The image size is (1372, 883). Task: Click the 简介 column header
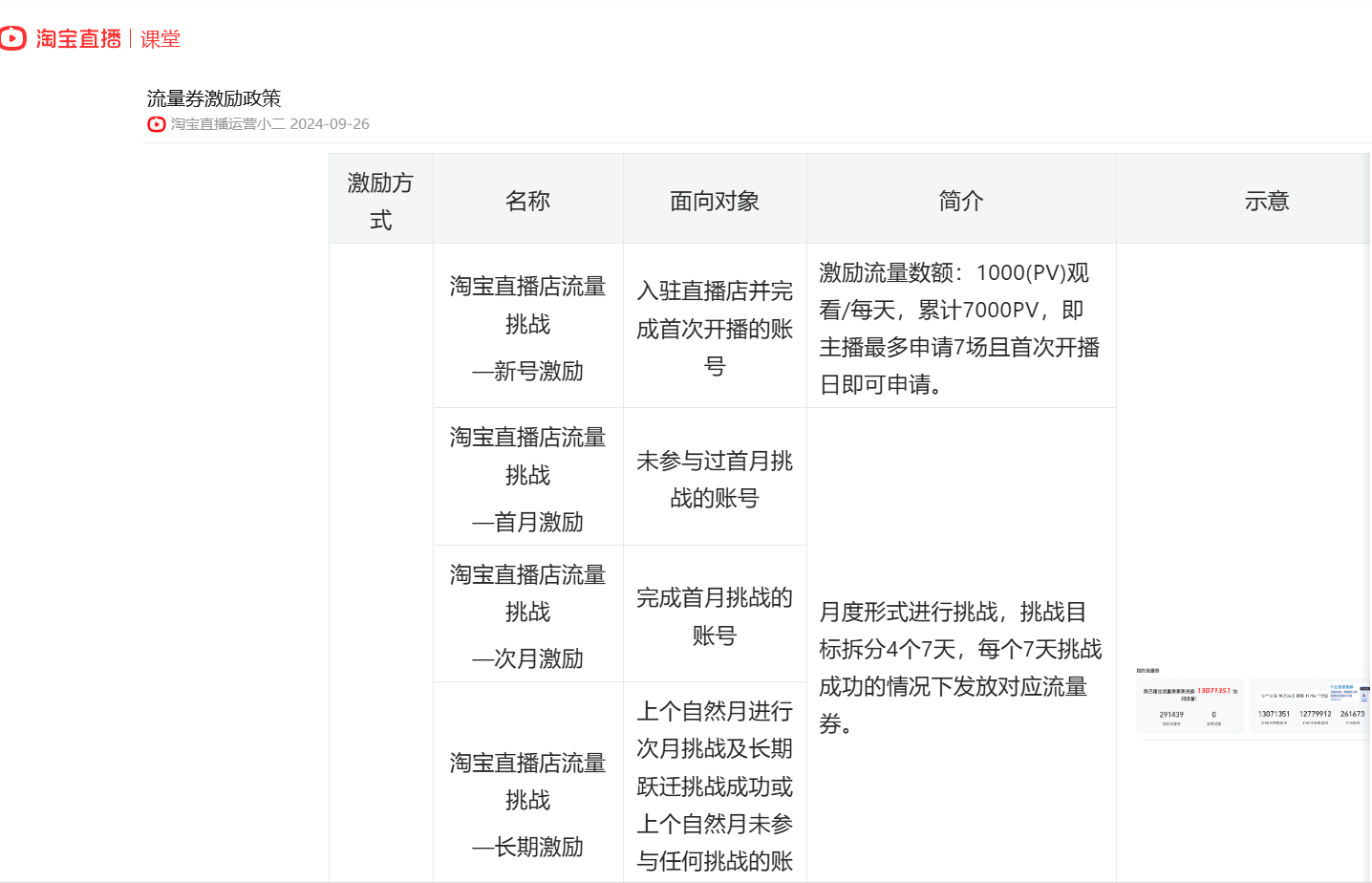[961, 199]
